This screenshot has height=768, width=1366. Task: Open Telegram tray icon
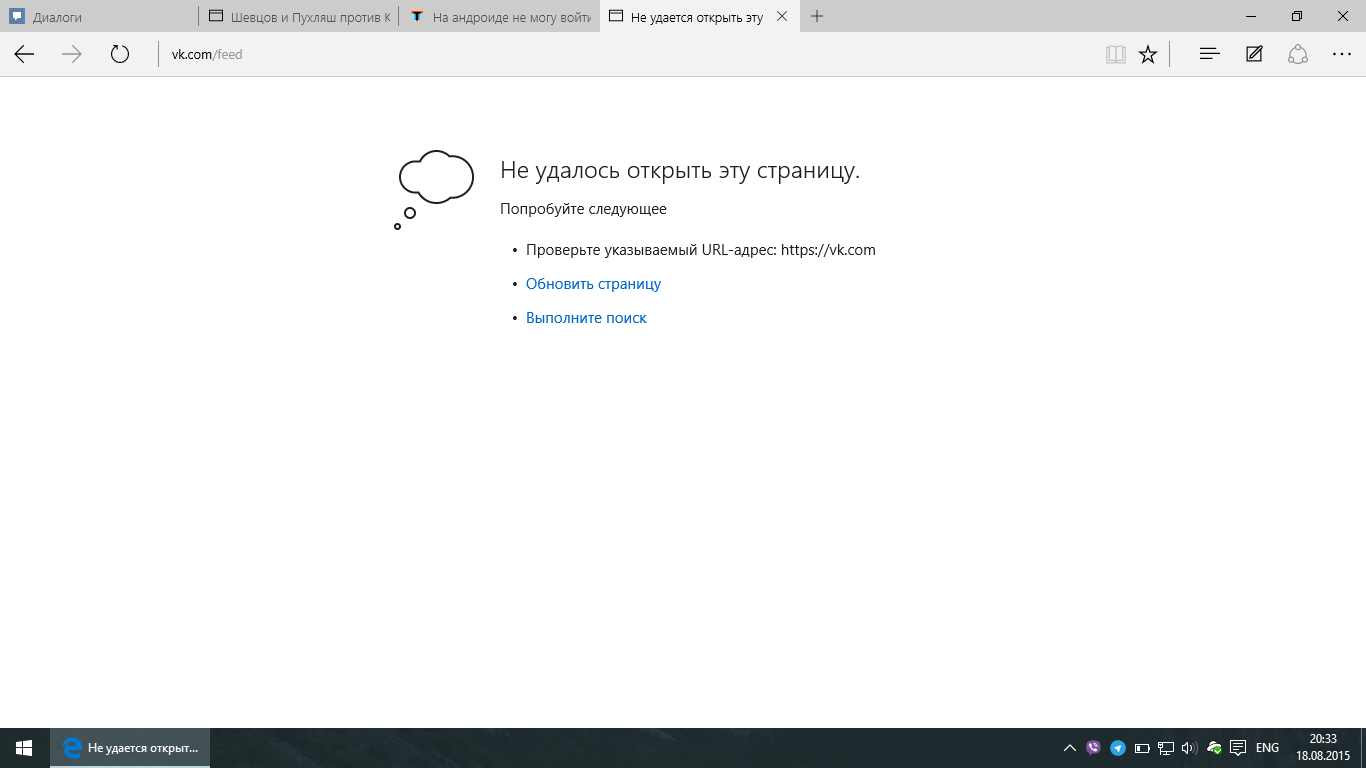(x=1118, y=748)
